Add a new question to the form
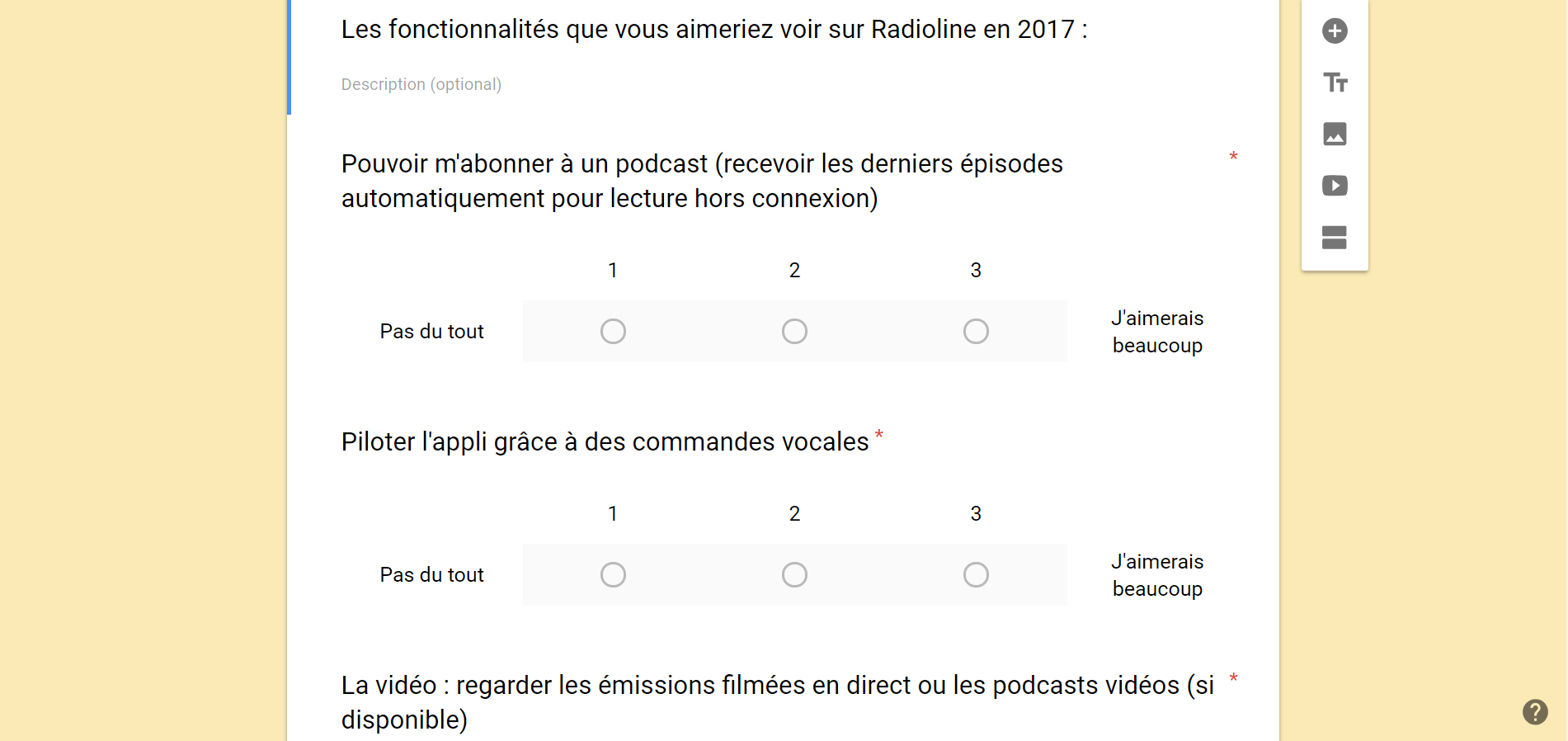 1335,31
